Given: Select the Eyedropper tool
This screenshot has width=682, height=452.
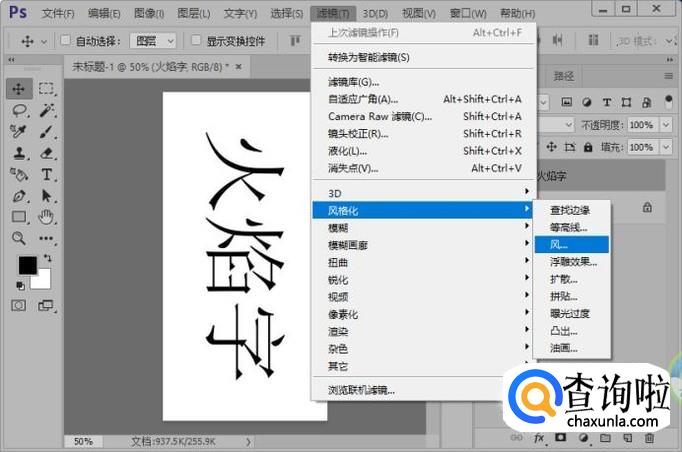Looking at the screenshot, I should pyautogui.click(x=19, y=131).
